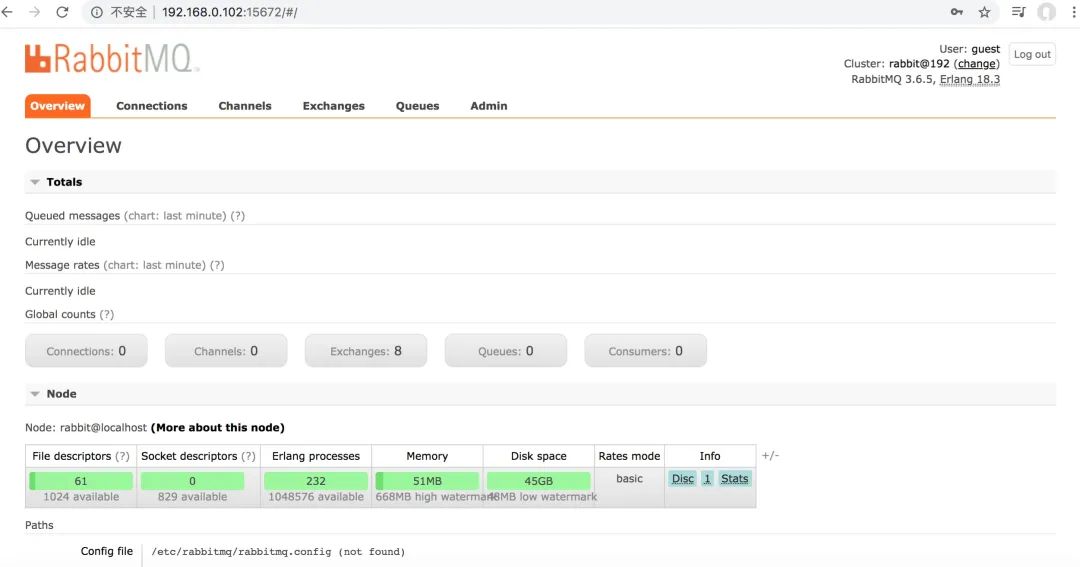The height and width of the screenshot is (567, 1080).
Task: Click the RabbitMQ logo
Action: (x=112, y=58)
